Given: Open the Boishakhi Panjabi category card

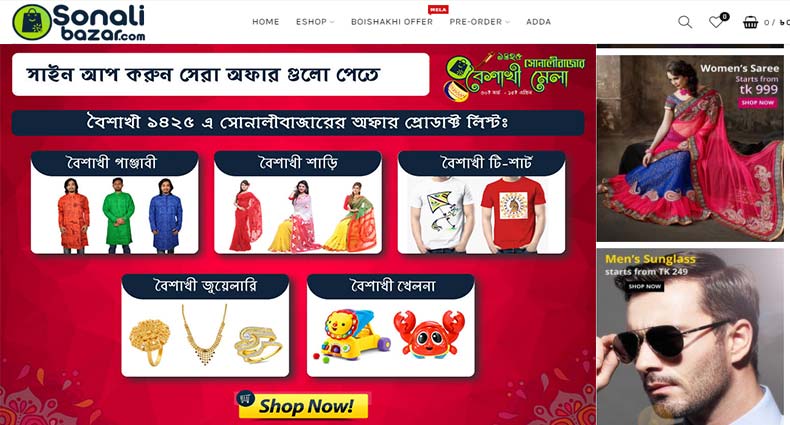Looking at the screenshot, I should [115, 202].
